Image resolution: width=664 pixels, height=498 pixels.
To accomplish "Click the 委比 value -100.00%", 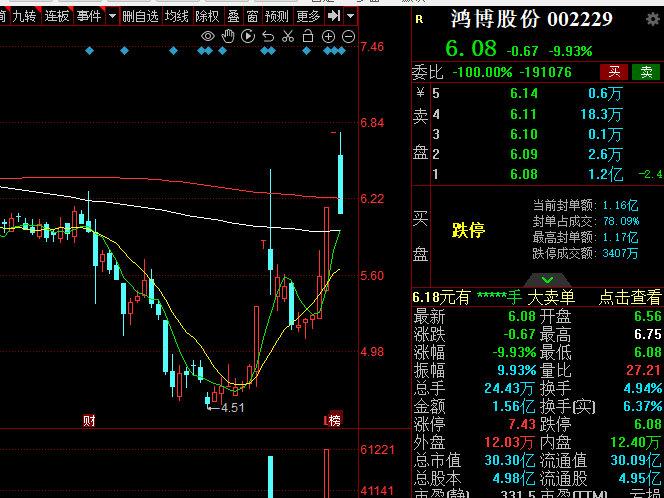I will coord(482,72).
